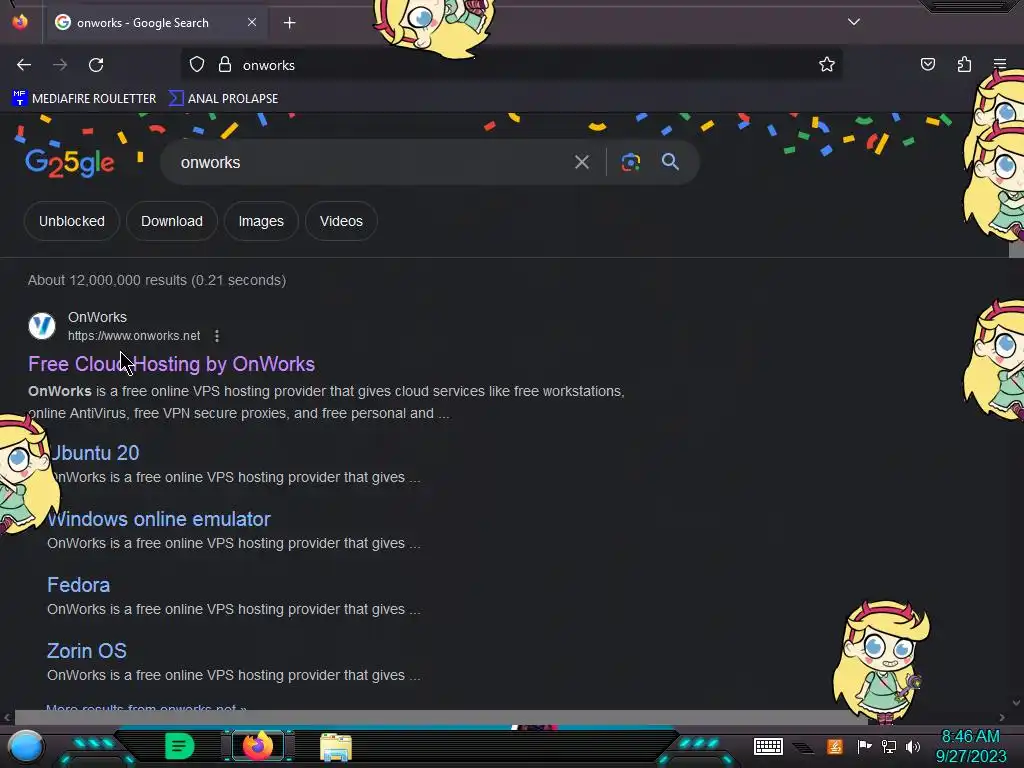Show site security padlock info
This screenshot has width=1024, height=768.
(225, 65)
